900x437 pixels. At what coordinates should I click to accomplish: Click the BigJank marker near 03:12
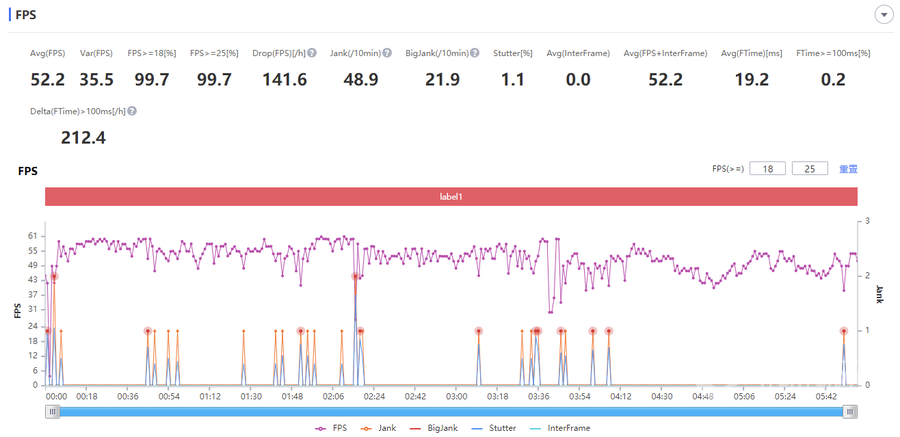pyautogui.click(x=478, y=331)
